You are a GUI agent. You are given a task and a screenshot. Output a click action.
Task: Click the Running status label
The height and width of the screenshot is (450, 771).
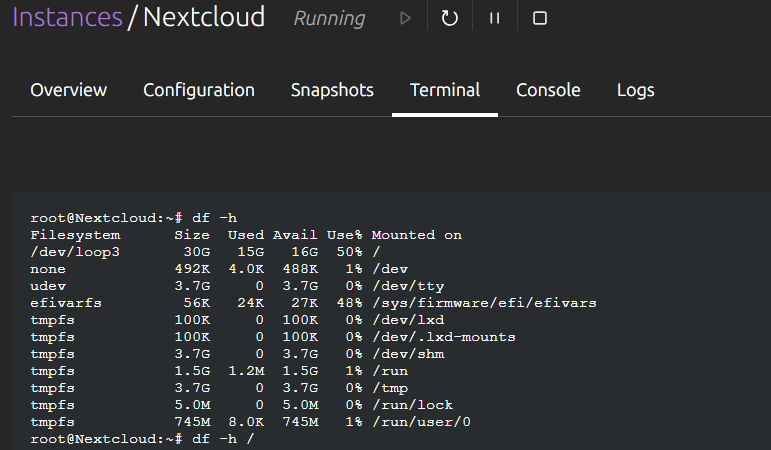(329, 19)
